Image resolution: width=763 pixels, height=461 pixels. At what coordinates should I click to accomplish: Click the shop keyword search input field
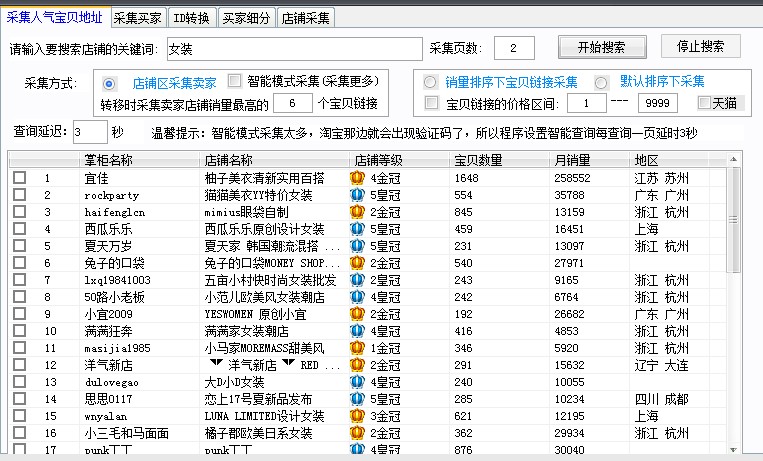pos(293,49)
